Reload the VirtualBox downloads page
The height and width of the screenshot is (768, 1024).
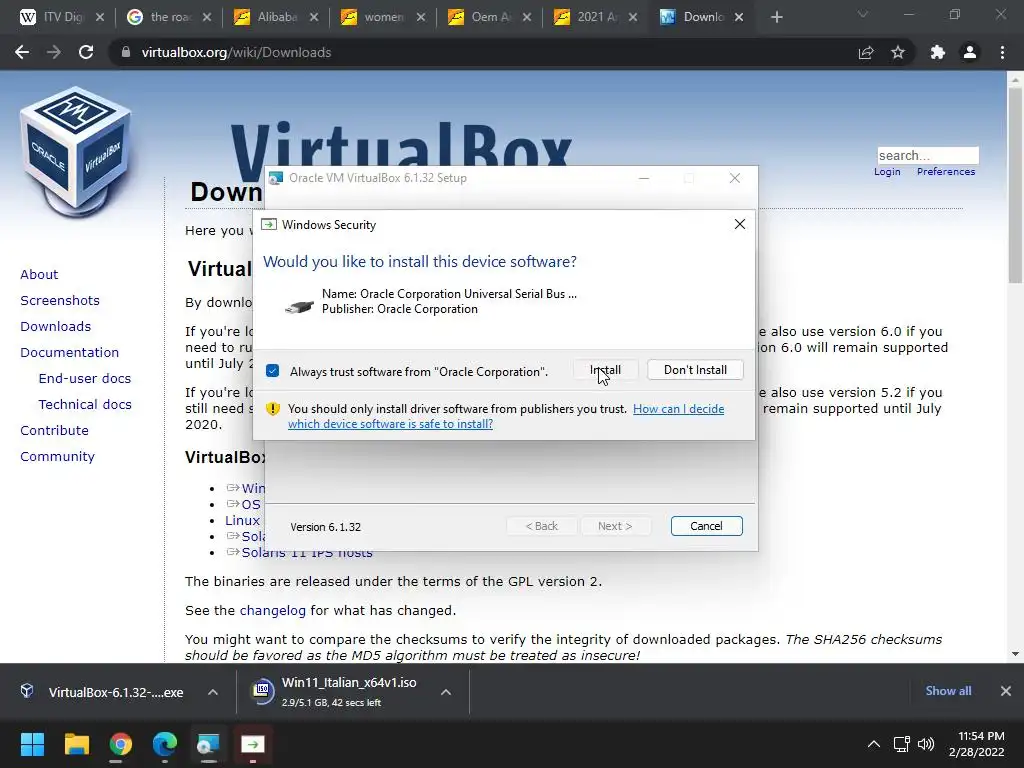coord(86,52)
